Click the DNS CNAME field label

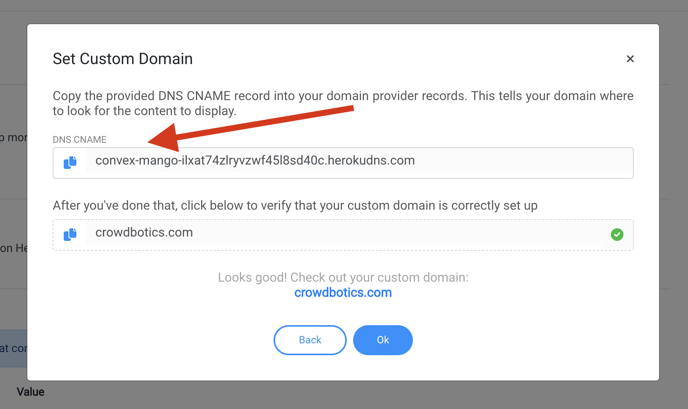79,140
